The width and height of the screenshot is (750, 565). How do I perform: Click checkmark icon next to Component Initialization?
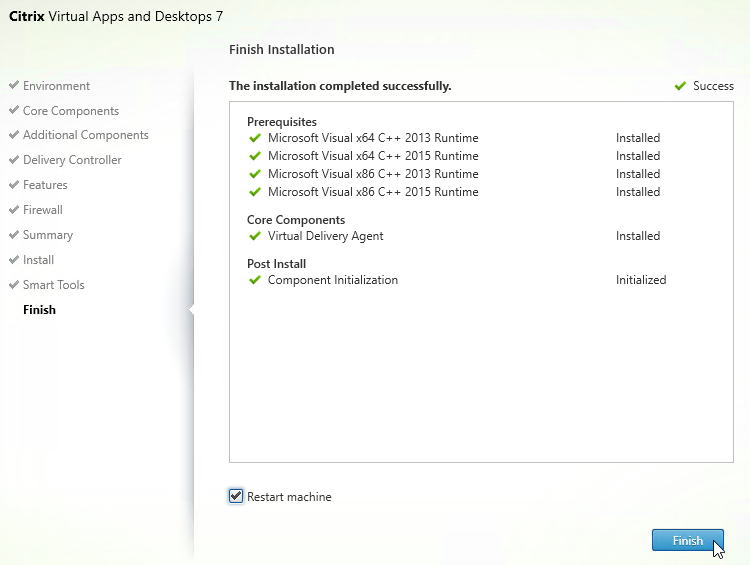coord(254,280)
